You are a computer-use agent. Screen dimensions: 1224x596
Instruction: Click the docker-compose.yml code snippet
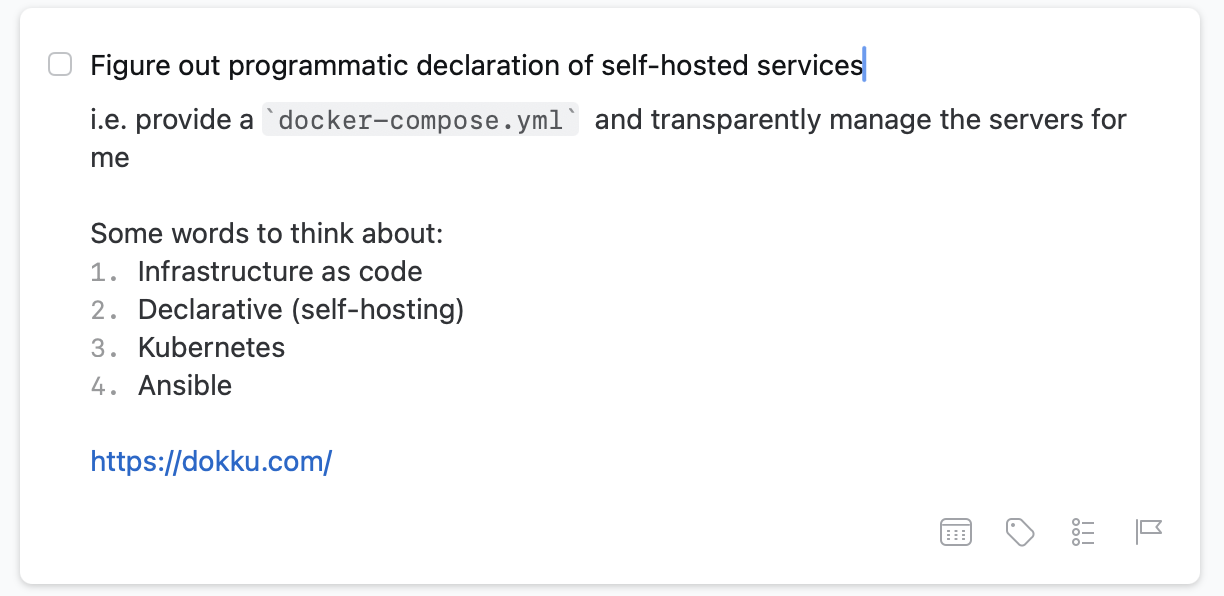pos(420,120)
